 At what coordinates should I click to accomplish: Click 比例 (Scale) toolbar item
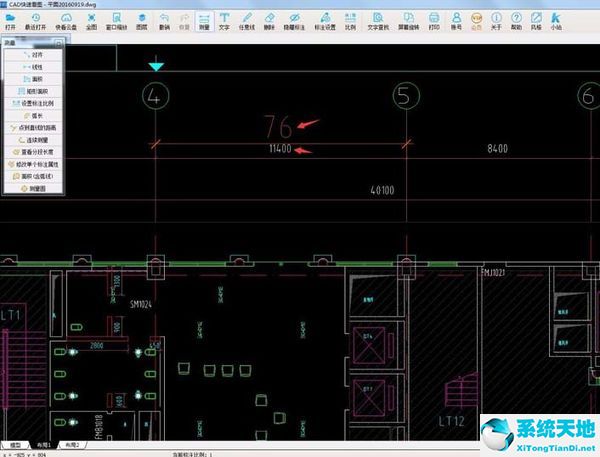coord(349,22)
